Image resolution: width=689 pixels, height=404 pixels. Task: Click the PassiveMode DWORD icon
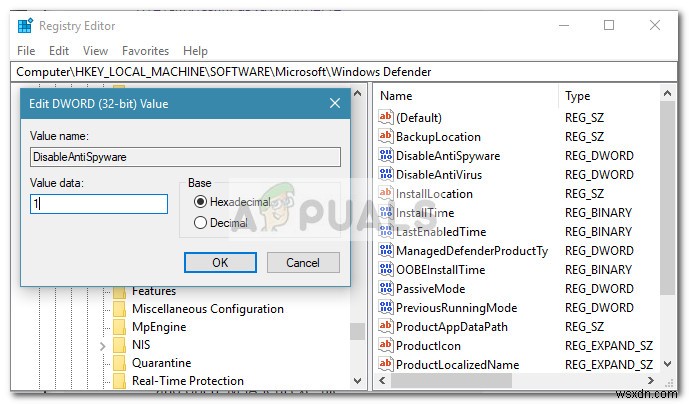coord(385,288)
